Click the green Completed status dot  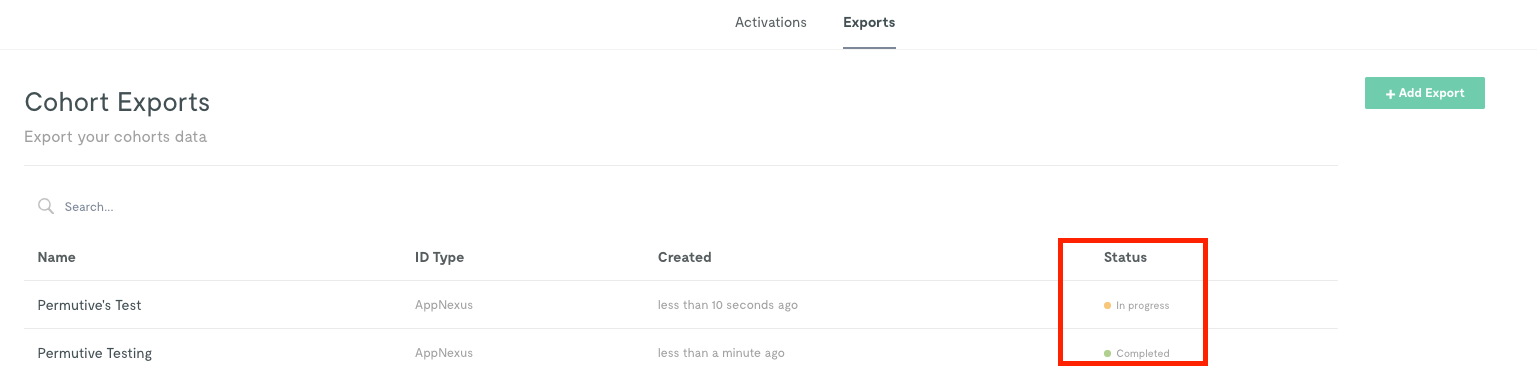click(1107, 353)
